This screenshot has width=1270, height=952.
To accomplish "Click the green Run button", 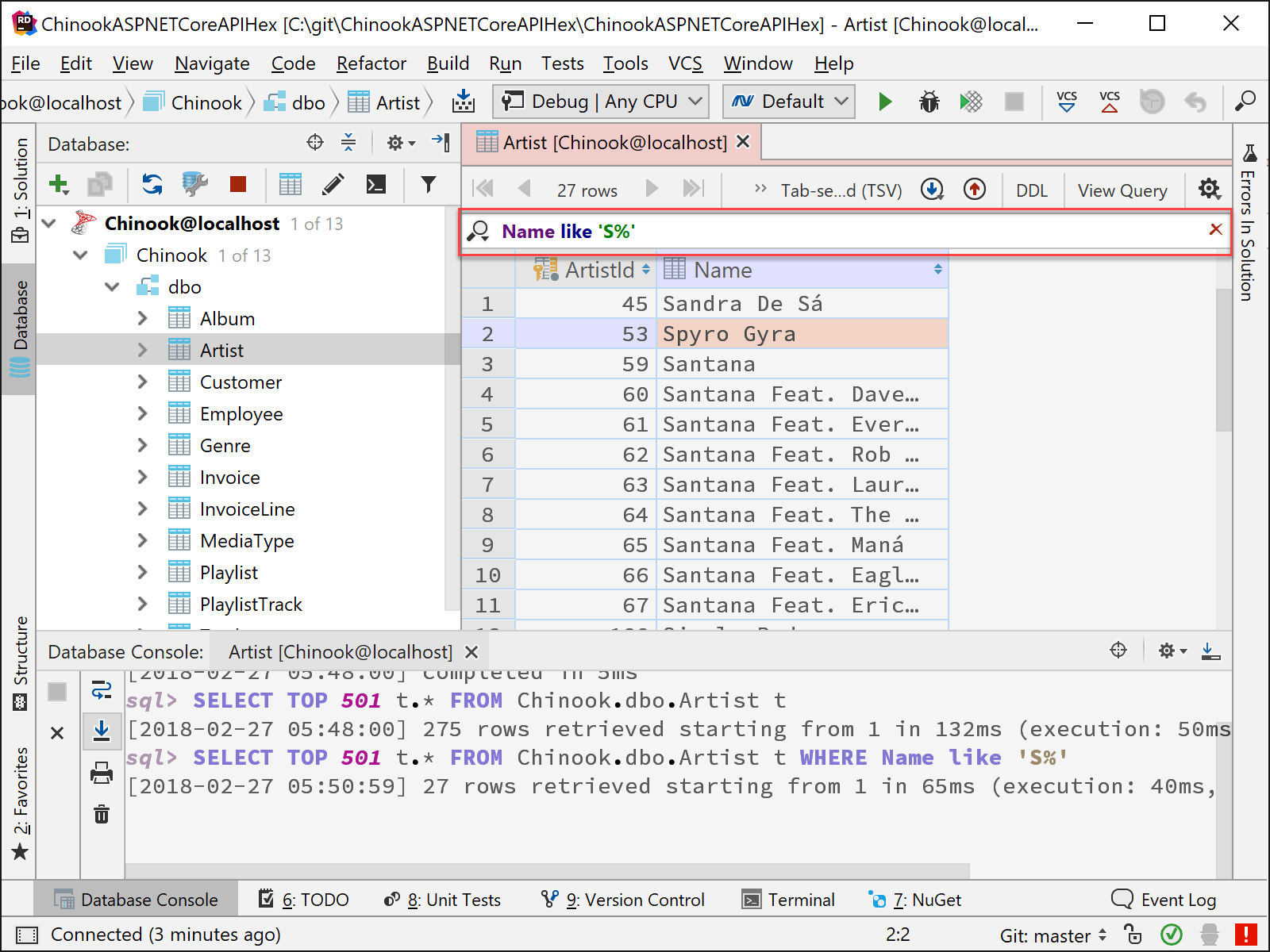I will pos(885,102).
